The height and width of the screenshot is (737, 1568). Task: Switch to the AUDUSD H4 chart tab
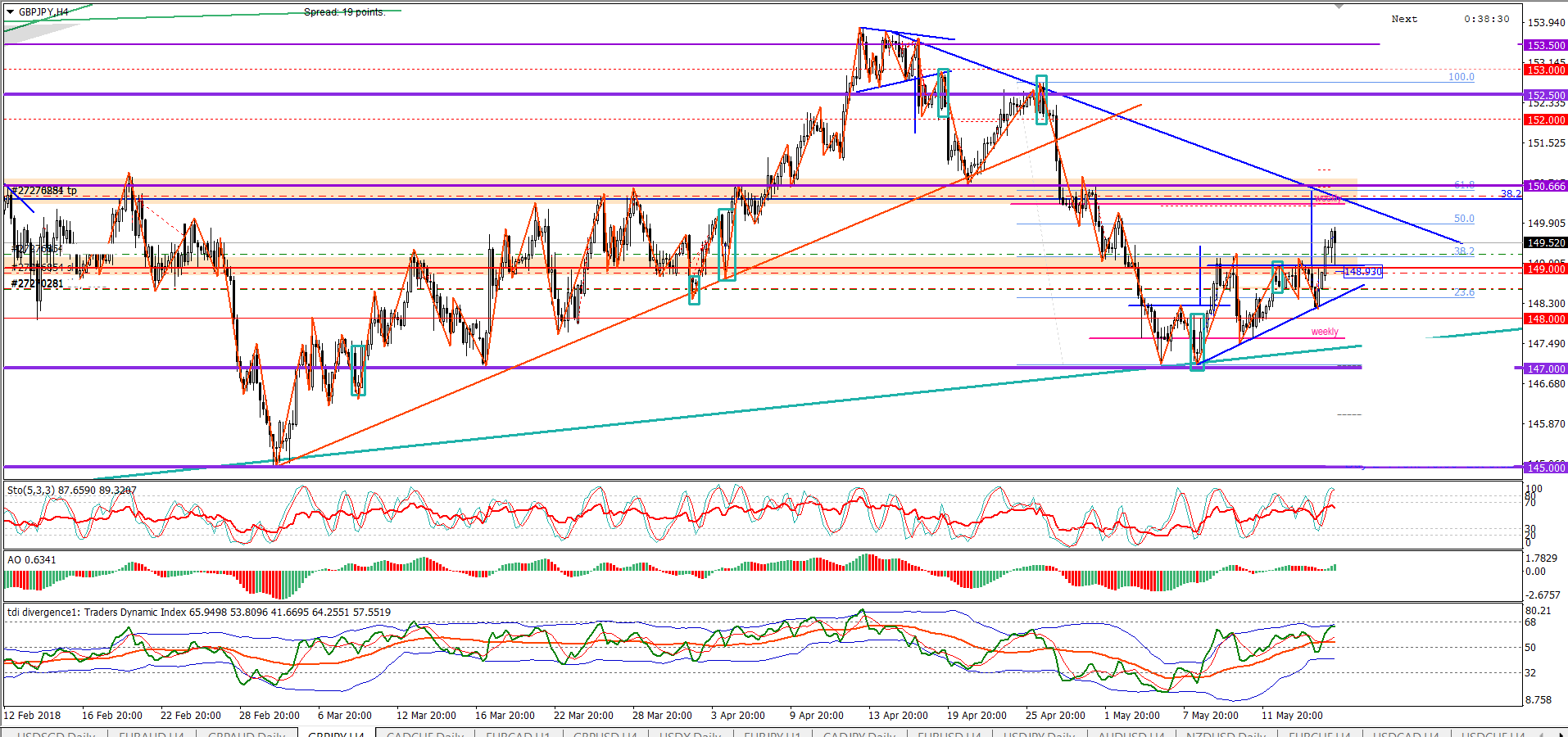[1131, 735]
